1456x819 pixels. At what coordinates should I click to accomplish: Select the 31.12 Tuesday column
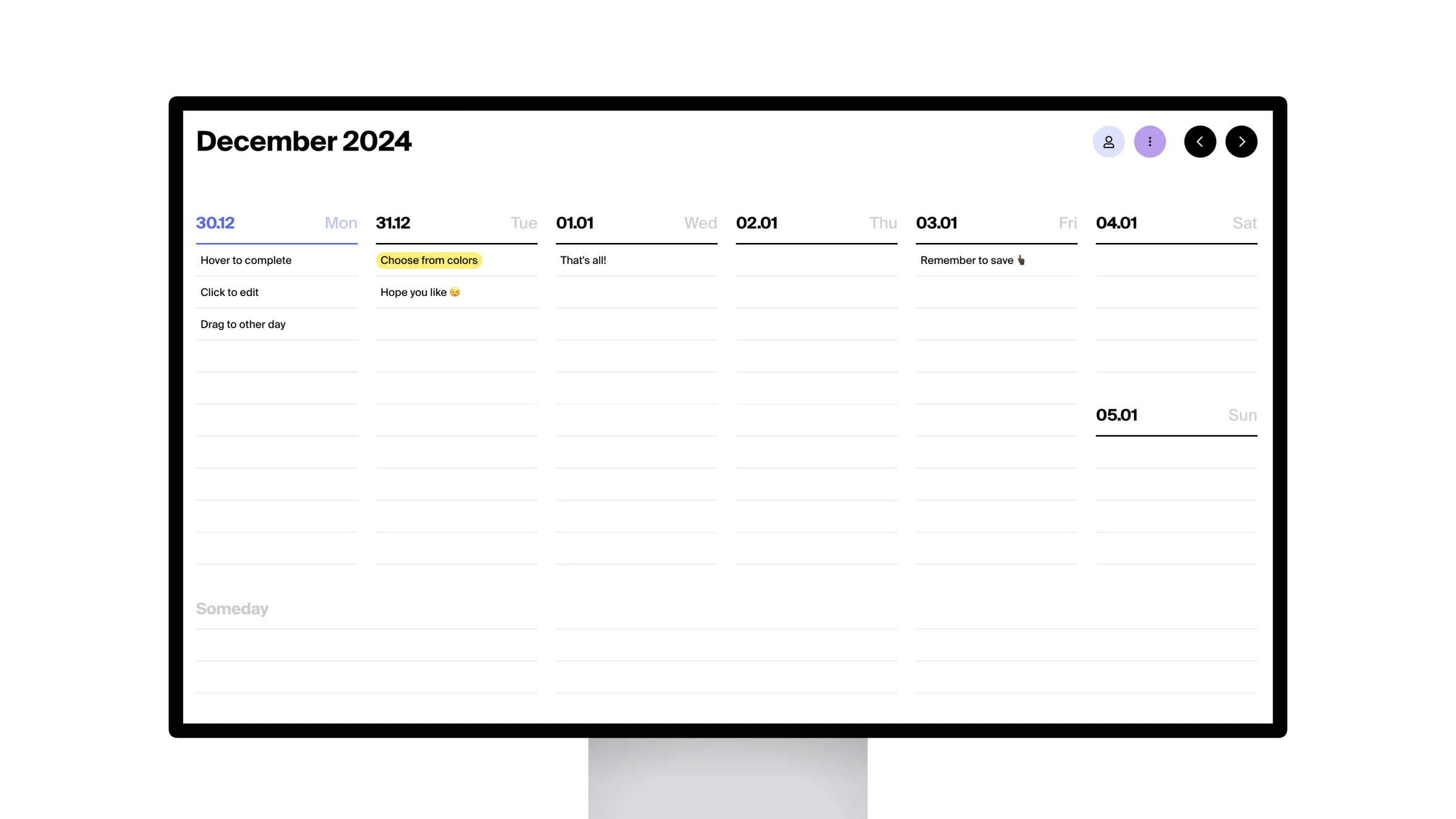(x=456, y=222)
